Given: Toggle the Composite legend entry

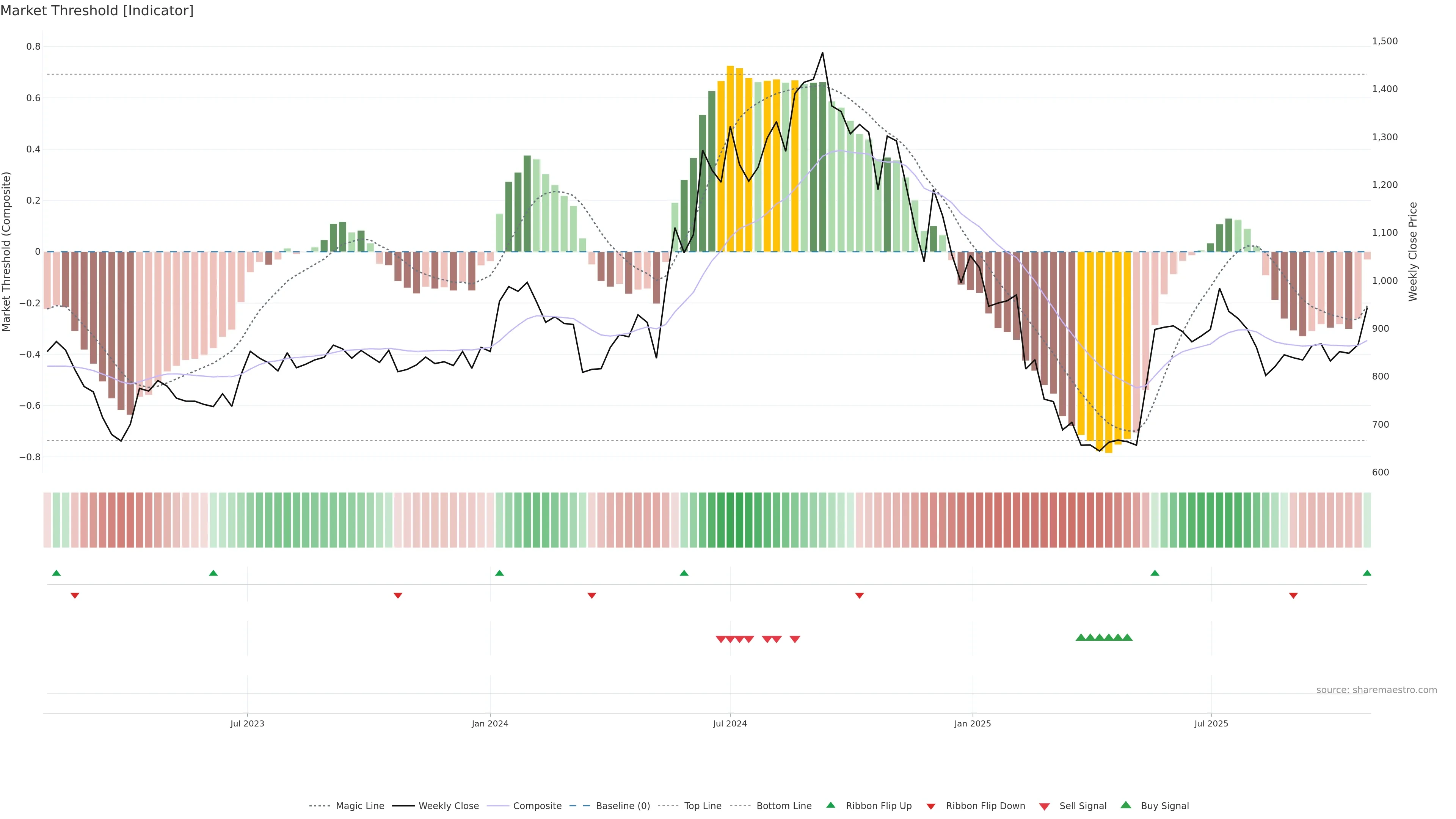Looking at the screenshot, I should 537,806.
